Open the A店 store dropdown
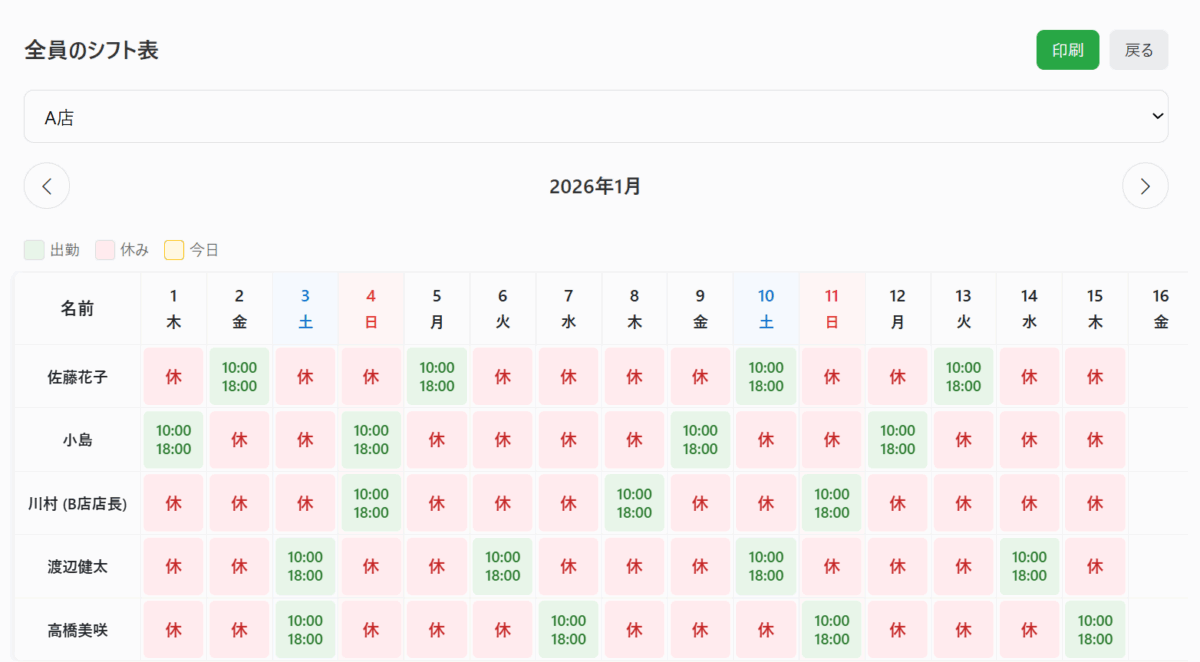1200x662 pixels. point(596,117)
